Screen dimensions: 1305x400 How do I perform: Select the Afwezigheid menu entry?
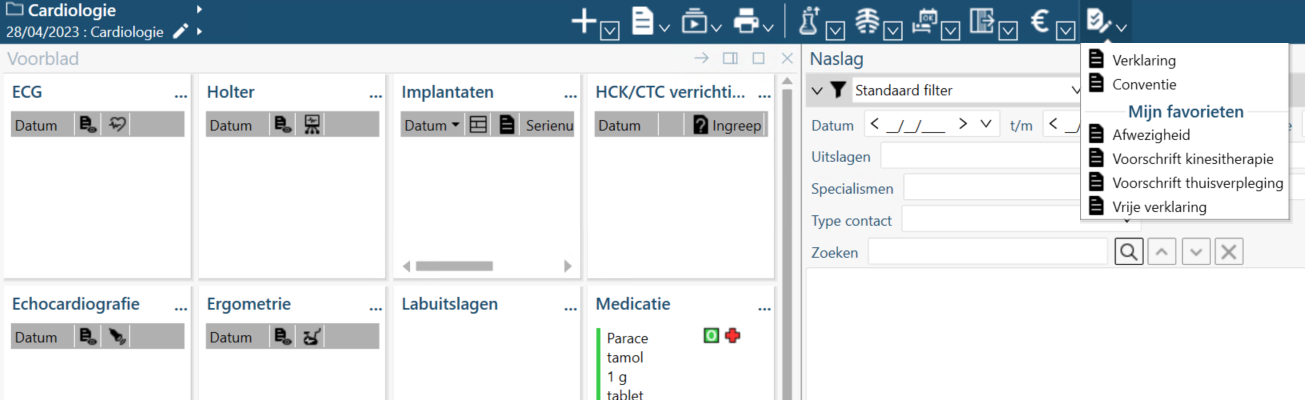(1151, 134)
